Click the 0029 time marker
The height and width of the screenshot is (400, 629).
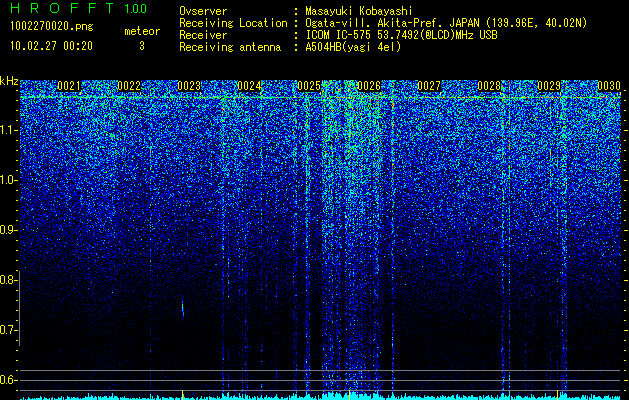point(549,86)
